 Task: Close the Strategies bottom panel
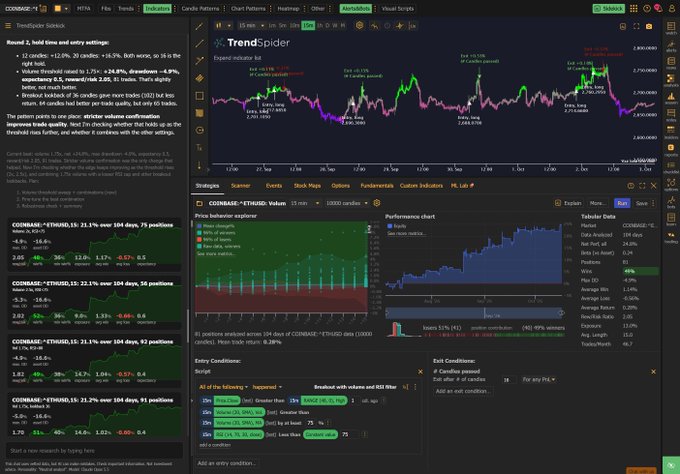(x=653, y=186)
